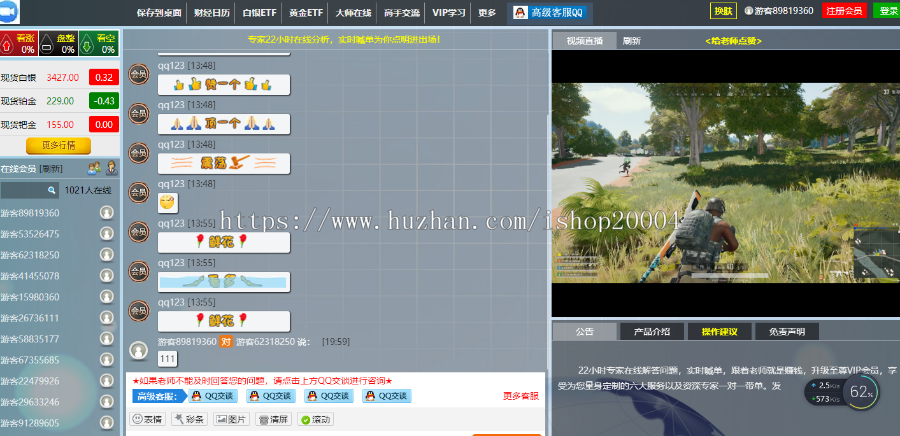Click the orange 对 badge in chat
The height and width of the screenshot is (436, 900).
click(x=226, y=342)
